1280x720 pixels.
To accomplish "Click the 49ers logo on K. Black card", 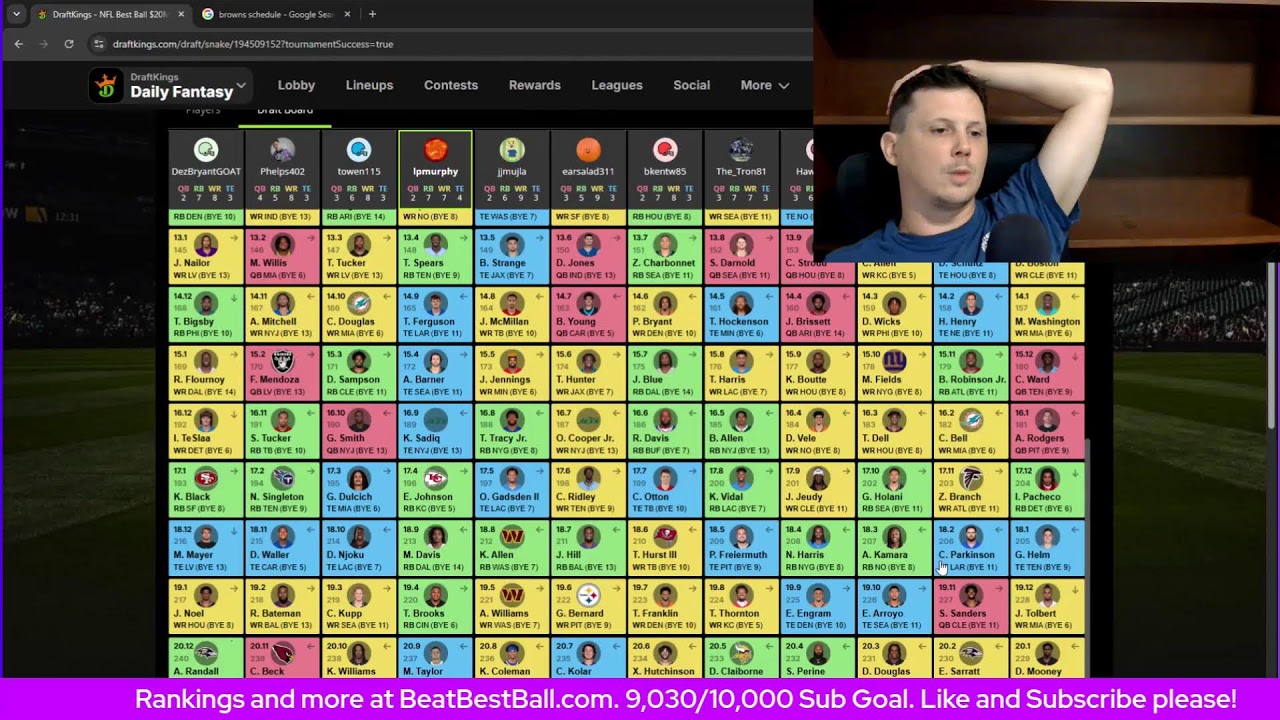I will point(206,477).
